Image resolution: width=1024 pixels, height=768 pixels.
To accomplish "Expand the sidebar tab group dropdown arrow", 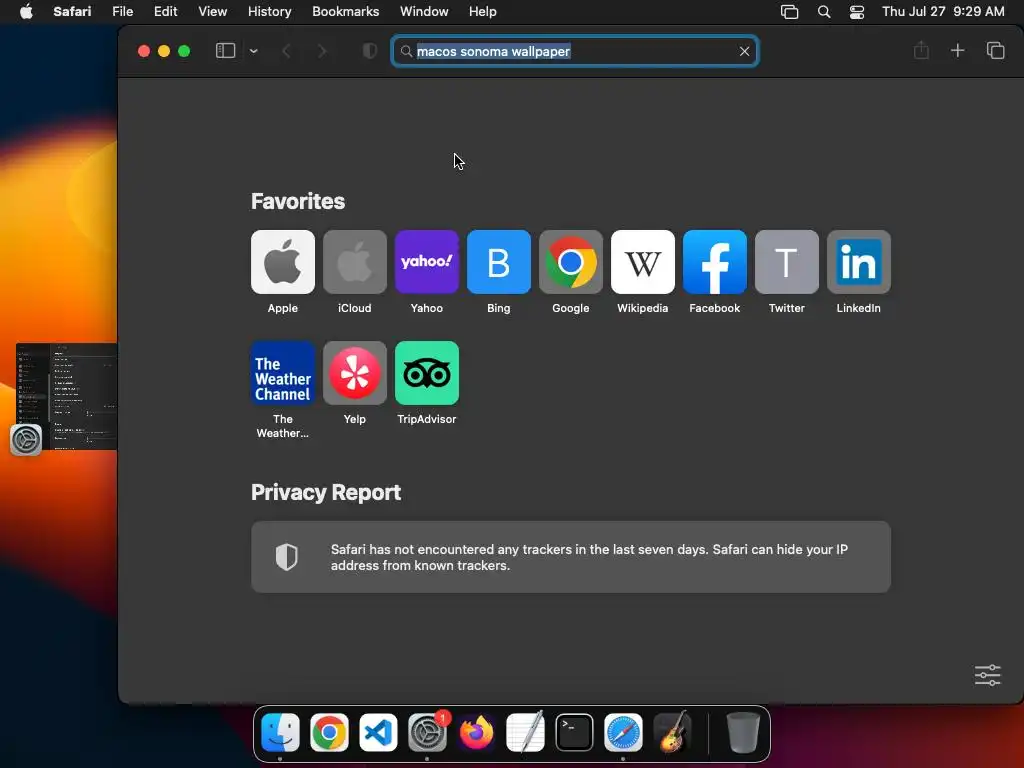I will click(253, 51).
